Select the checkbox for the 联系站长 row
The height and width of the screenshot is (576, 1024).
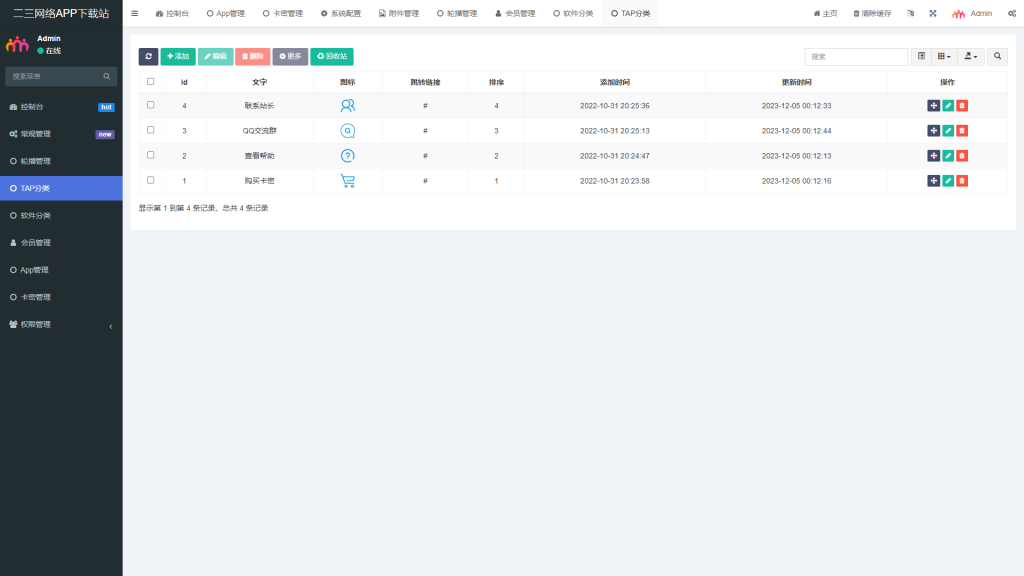coord(151,105)
